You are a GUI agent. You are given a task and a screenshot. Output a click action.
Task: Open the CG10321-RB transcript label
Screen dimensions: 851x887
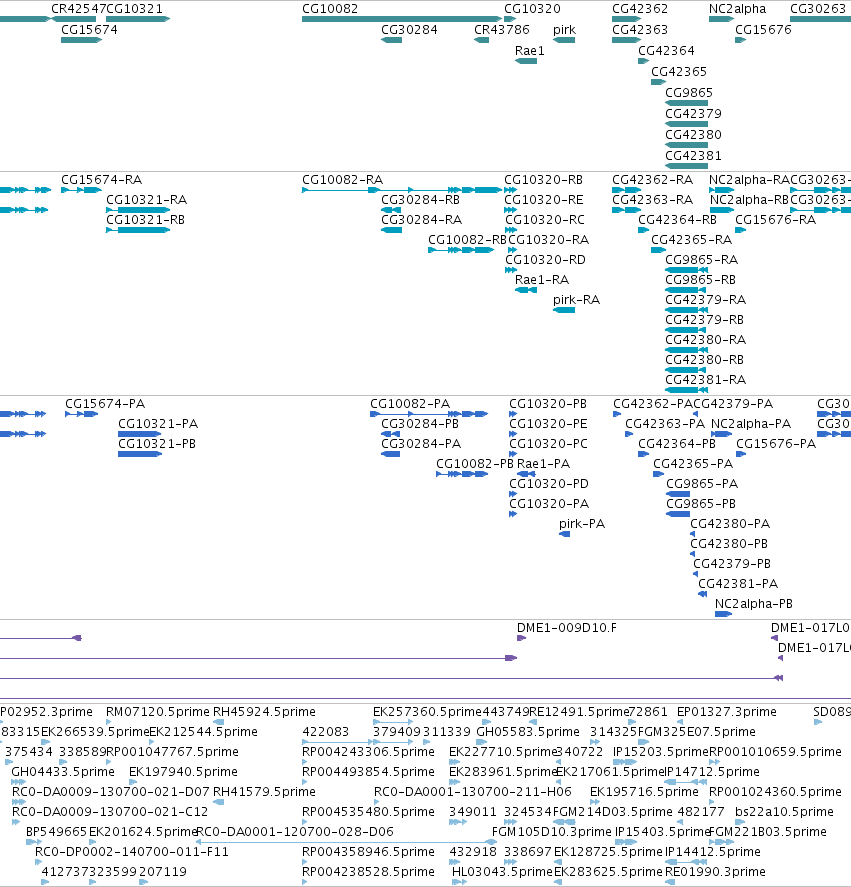[145, 220]
